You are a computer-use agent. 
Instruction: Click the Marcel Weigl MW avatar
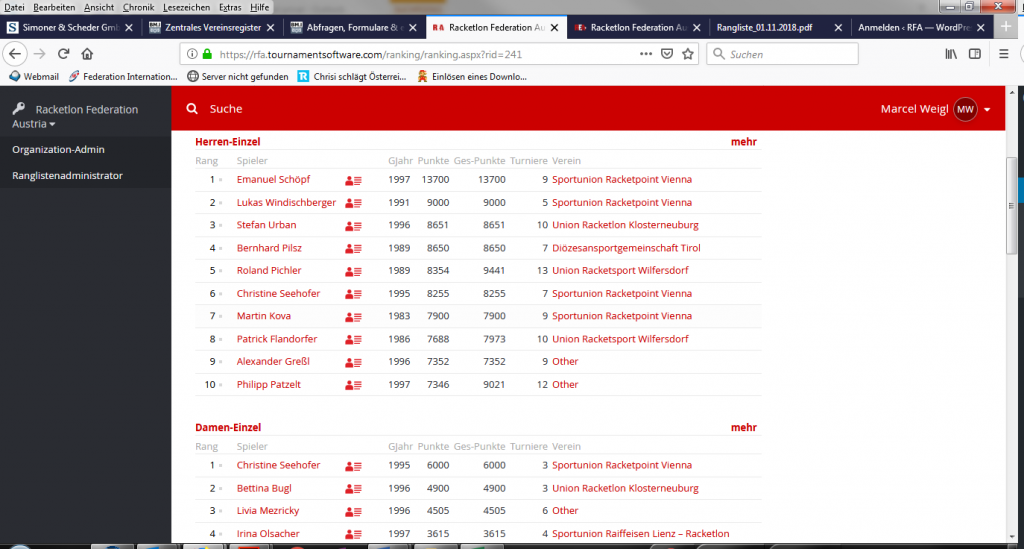pyautogui.click(x=965, y=109)
